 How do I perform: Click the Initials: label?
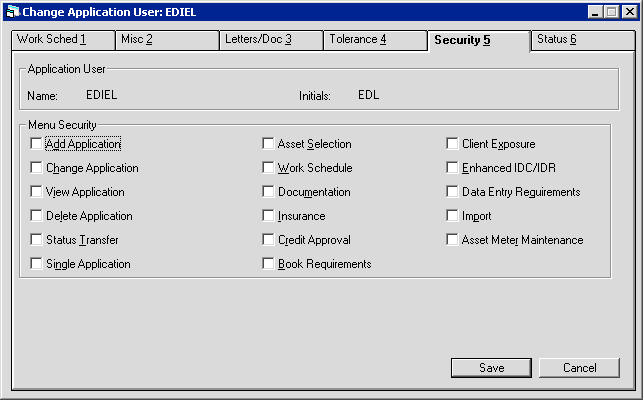[315, 96]
